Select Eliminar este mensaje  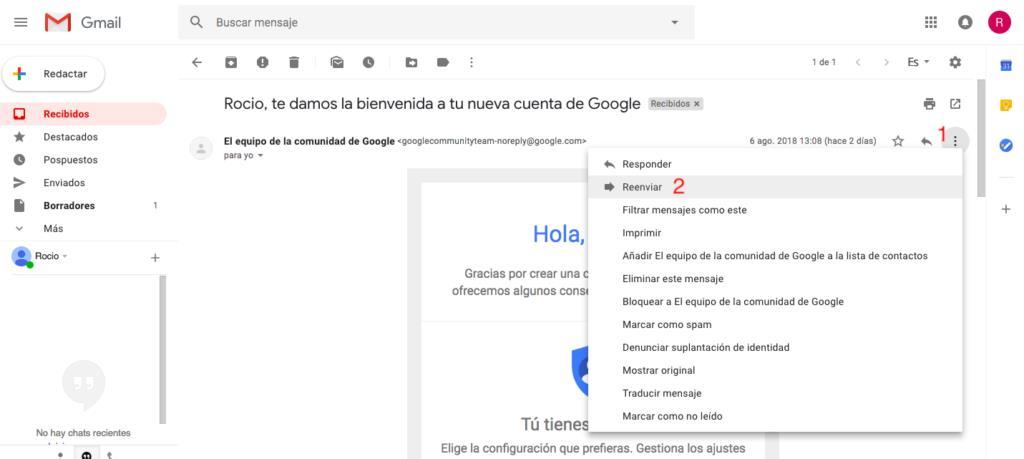pyautogui.click(x=775, y=279)
